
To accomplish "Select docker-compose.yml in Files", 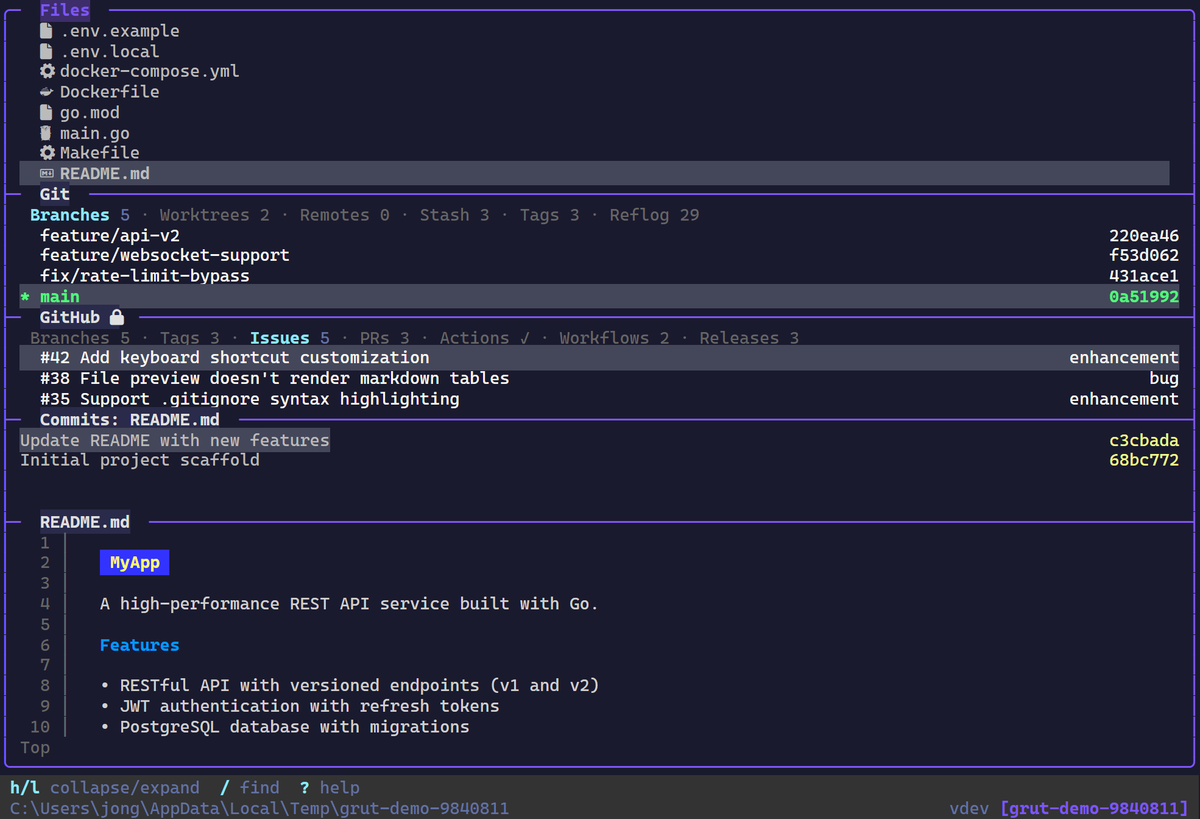I will [x=150, y=72].
